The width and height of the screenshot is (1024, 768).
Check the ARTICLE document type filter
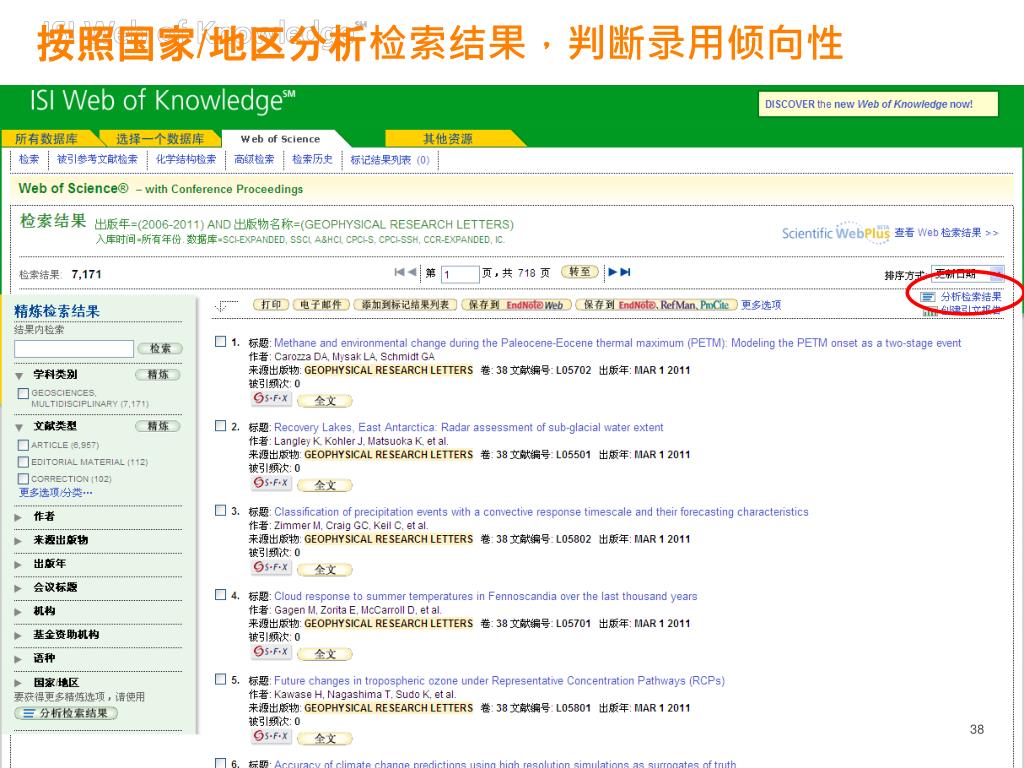24,445
